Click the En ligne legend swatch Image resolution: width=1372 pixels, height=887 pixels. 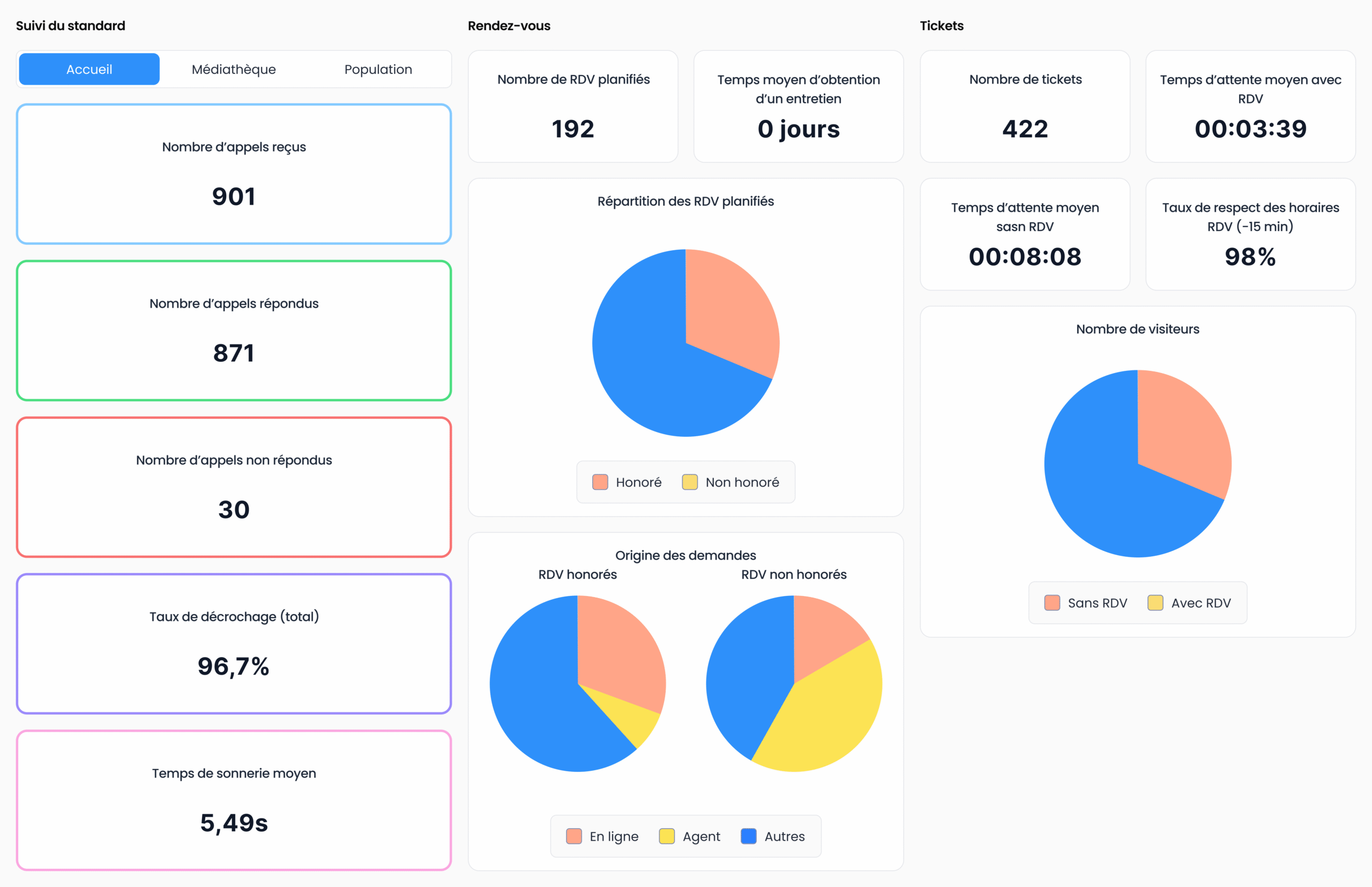point(573,836)
